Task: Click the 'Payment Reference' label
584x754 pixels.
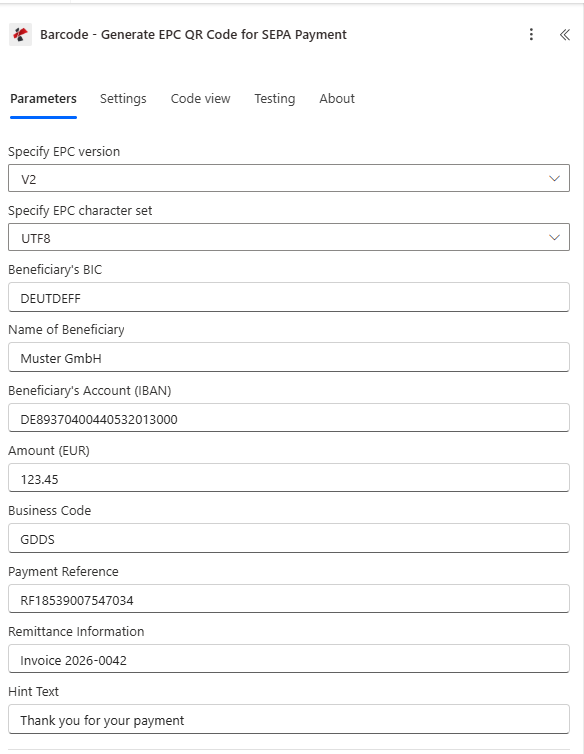Action: [x=63, y=571]
